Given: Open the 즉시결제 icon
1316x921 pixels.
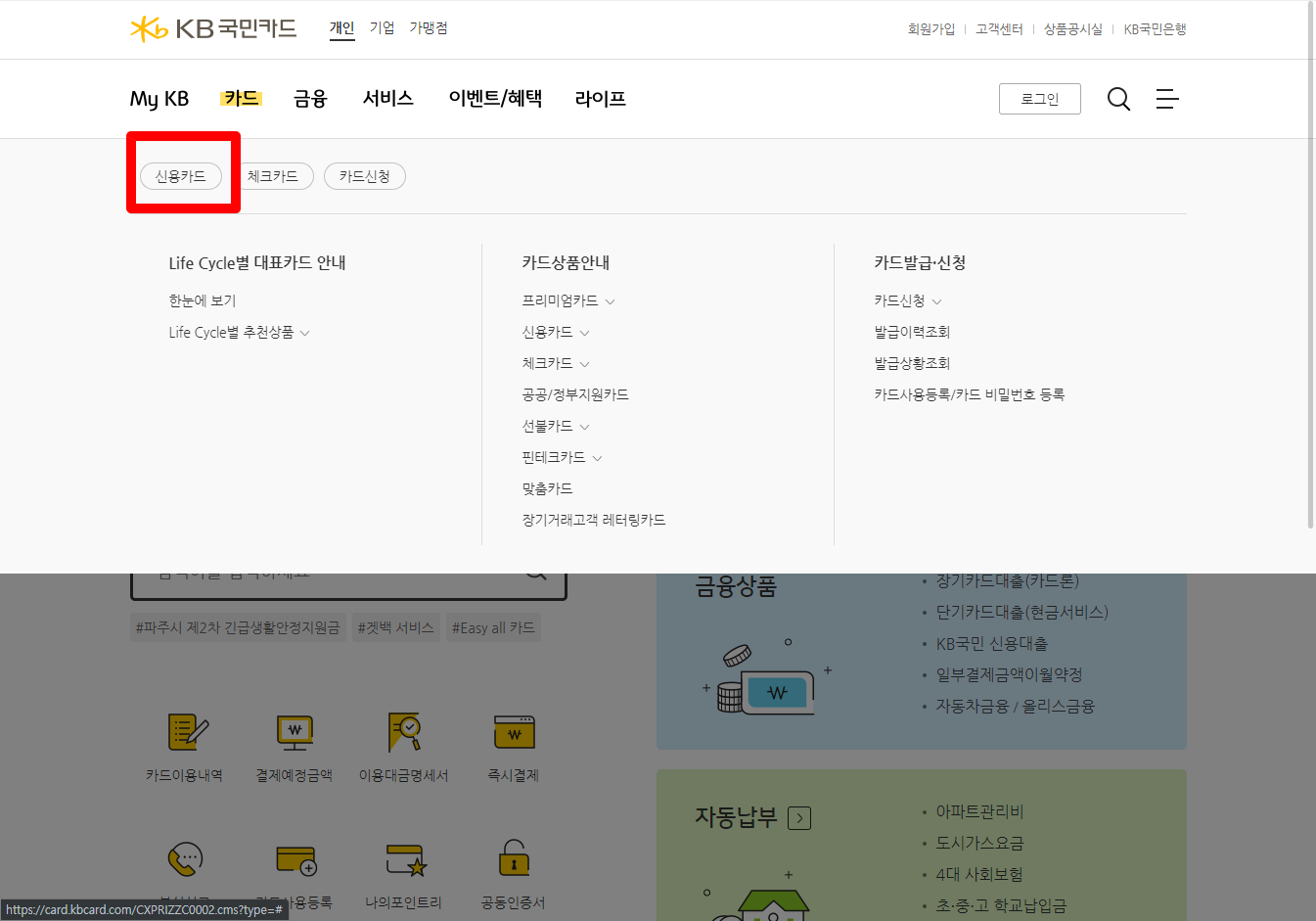Looking at the screenshot, I should coord(514,732).
